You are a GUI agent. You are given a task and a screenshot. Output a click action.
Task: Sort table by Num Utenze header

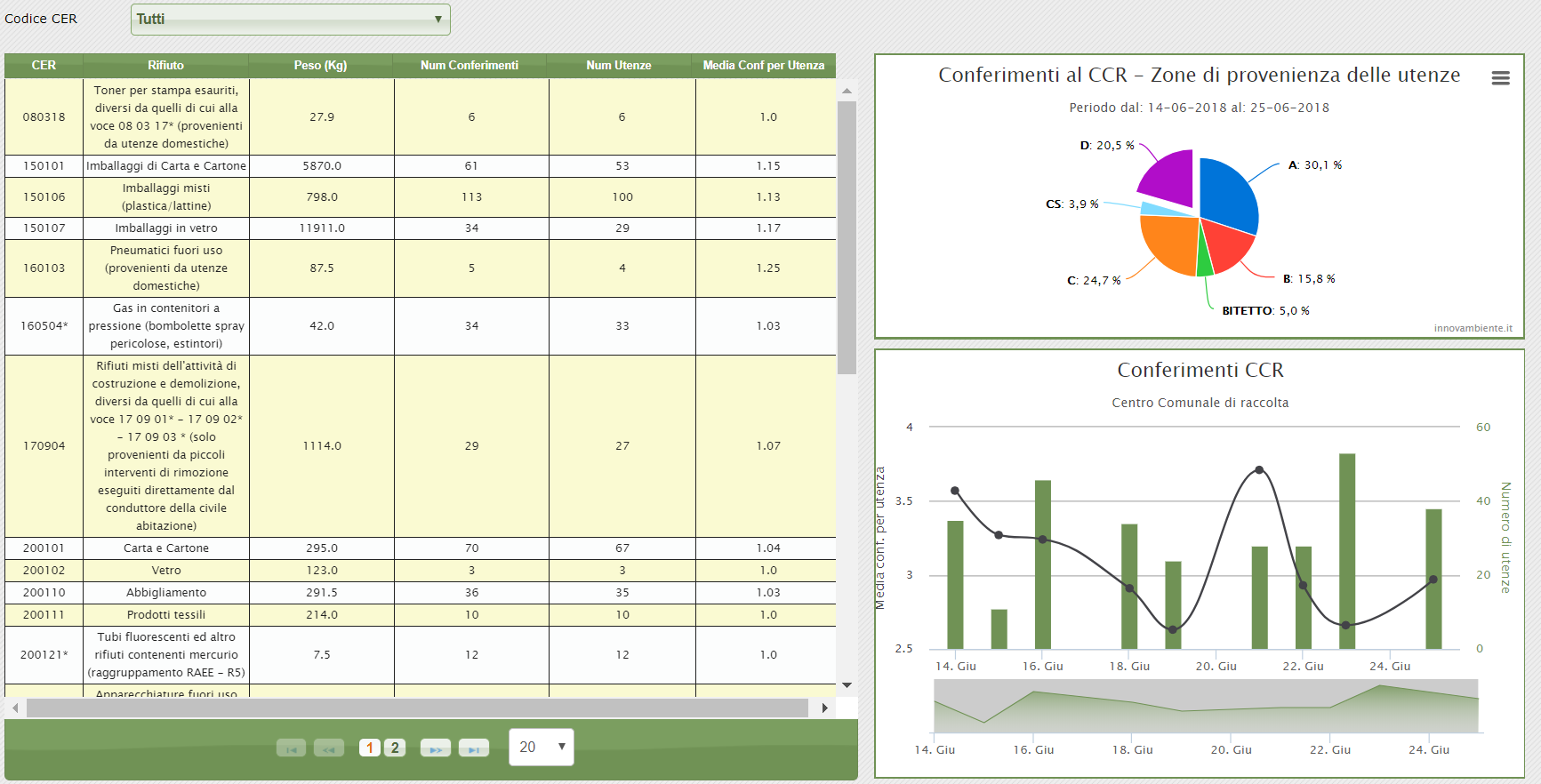click(x=619, y=65)
